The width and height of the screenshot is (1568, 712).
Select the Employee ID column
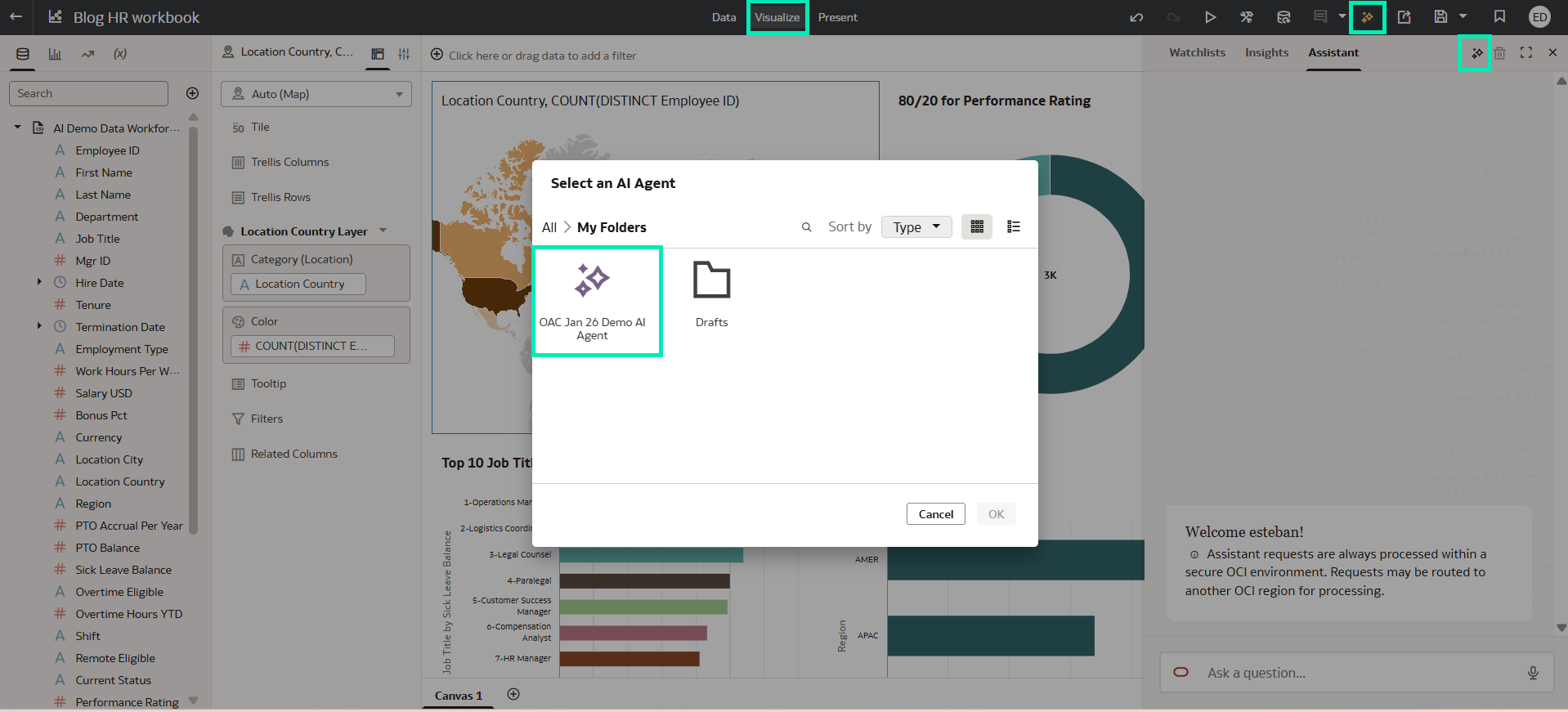107,150
